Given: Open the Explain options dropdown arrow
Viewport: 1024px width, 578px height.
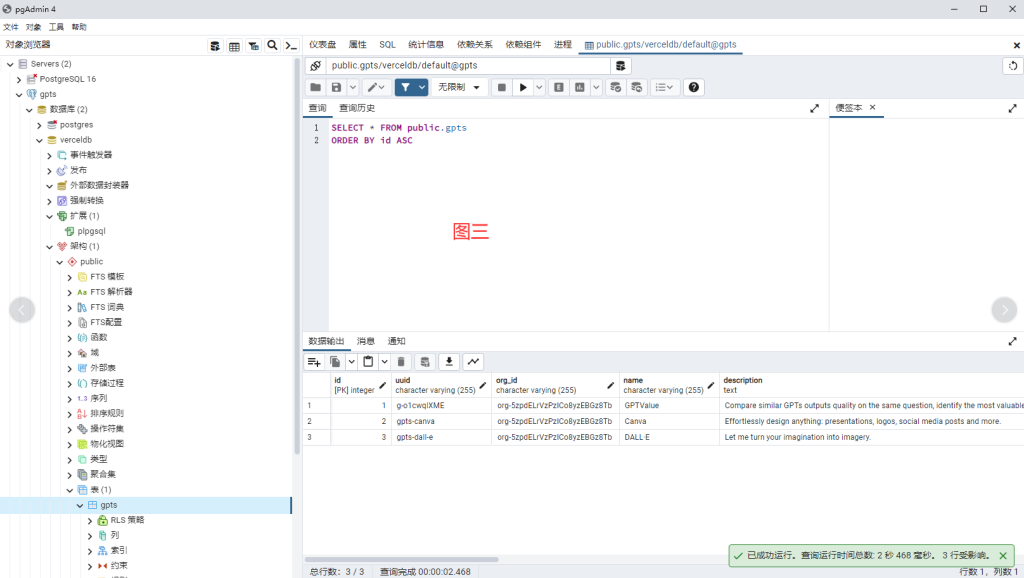Looking at the screenshot, I should coord(596,87).
